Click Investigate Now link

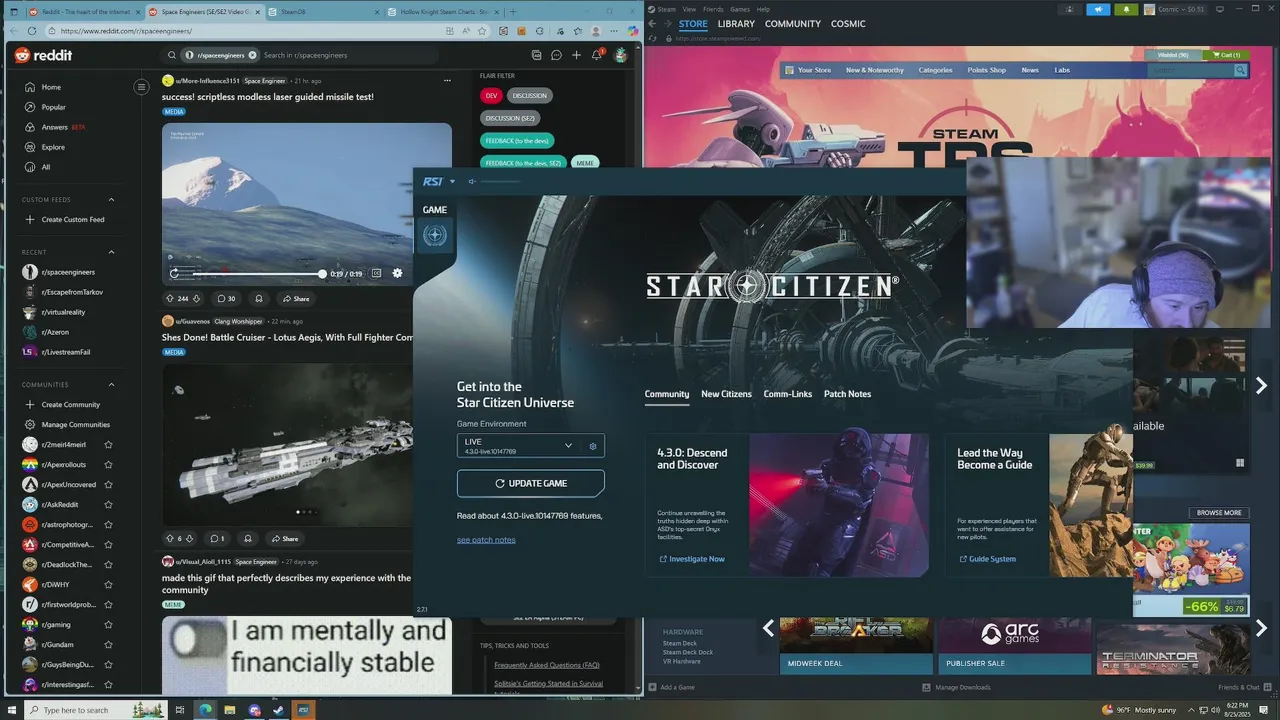(x=692, y=559)
